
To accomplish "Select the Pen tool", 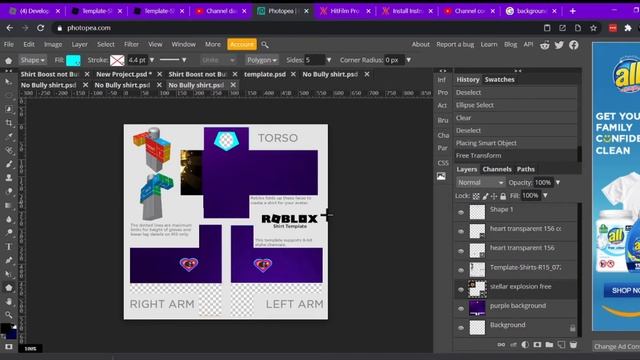I will (9, 260).
